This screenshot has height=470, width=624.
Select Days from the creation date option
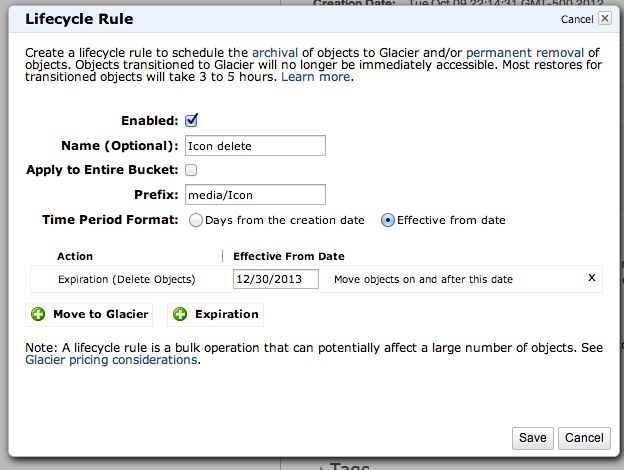(x=195, y=220)
